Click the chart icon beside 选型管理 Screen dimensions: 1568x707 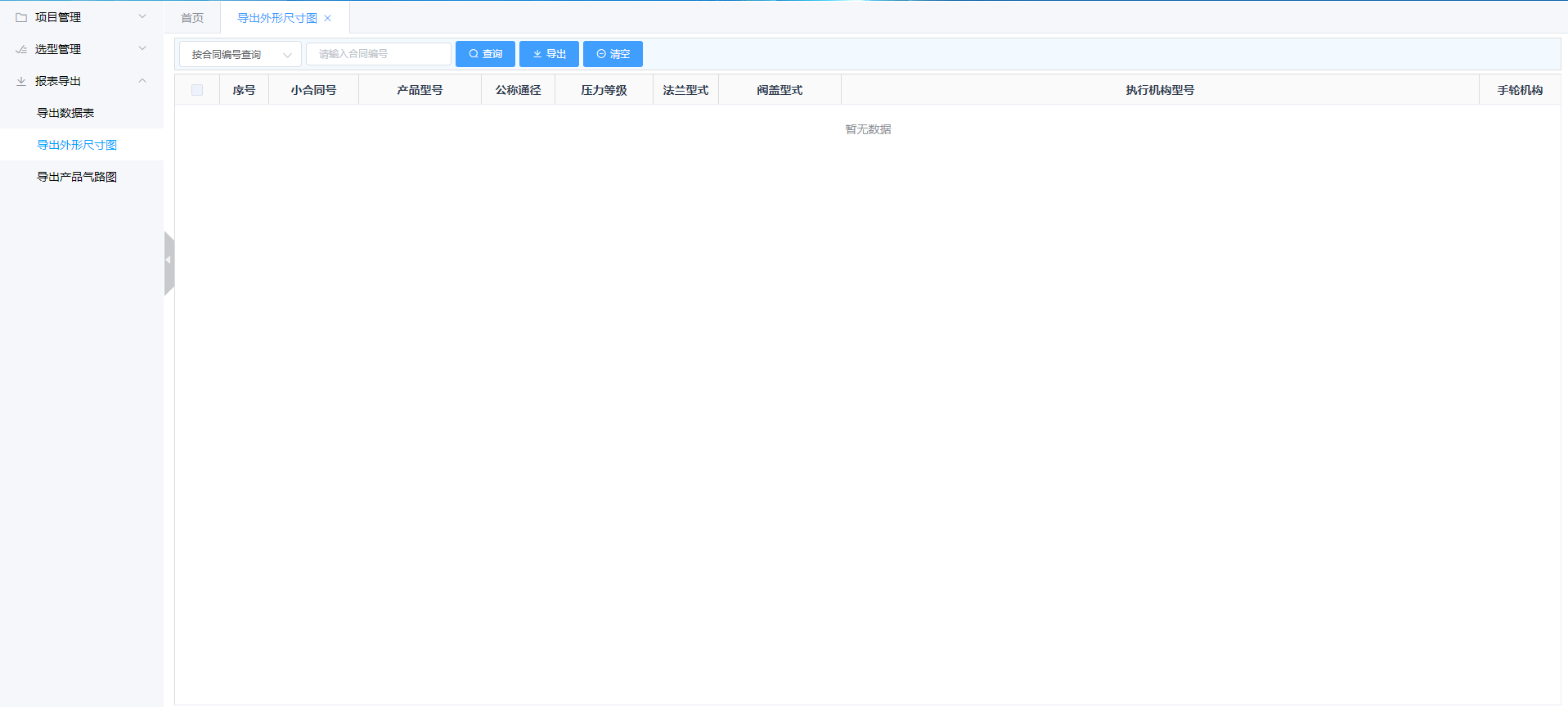coord(21,49)
